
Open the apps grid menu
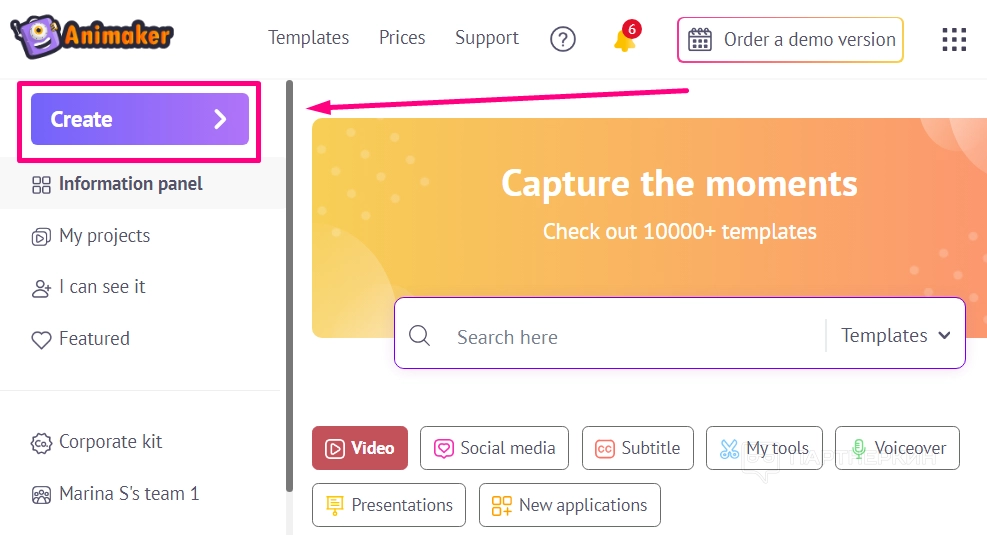954,39
